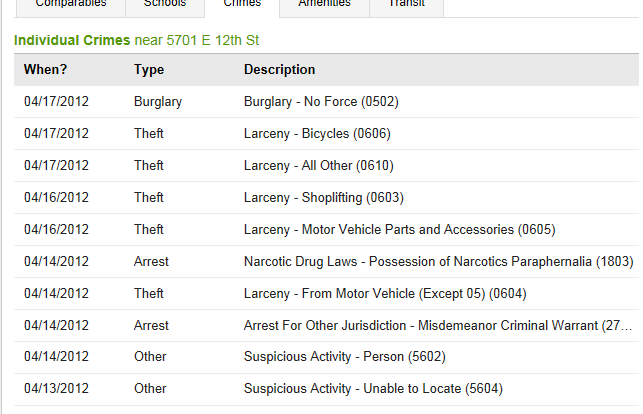Screen dimensions: 643x414
Task: Click the 04/13/2012 date cell
Action: pos(57,389)
